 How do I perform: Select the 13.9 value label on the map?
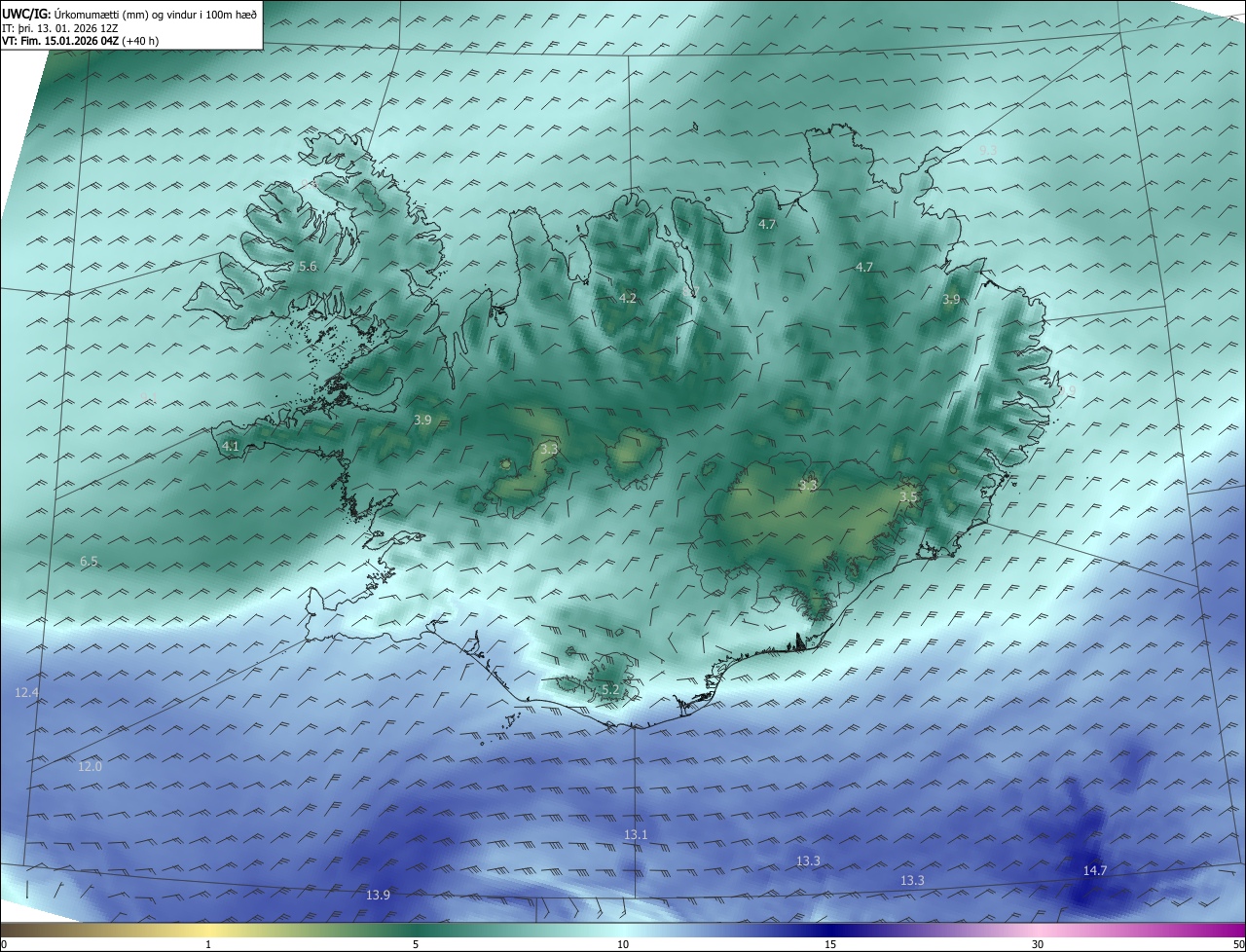click(x=378, y=895)
